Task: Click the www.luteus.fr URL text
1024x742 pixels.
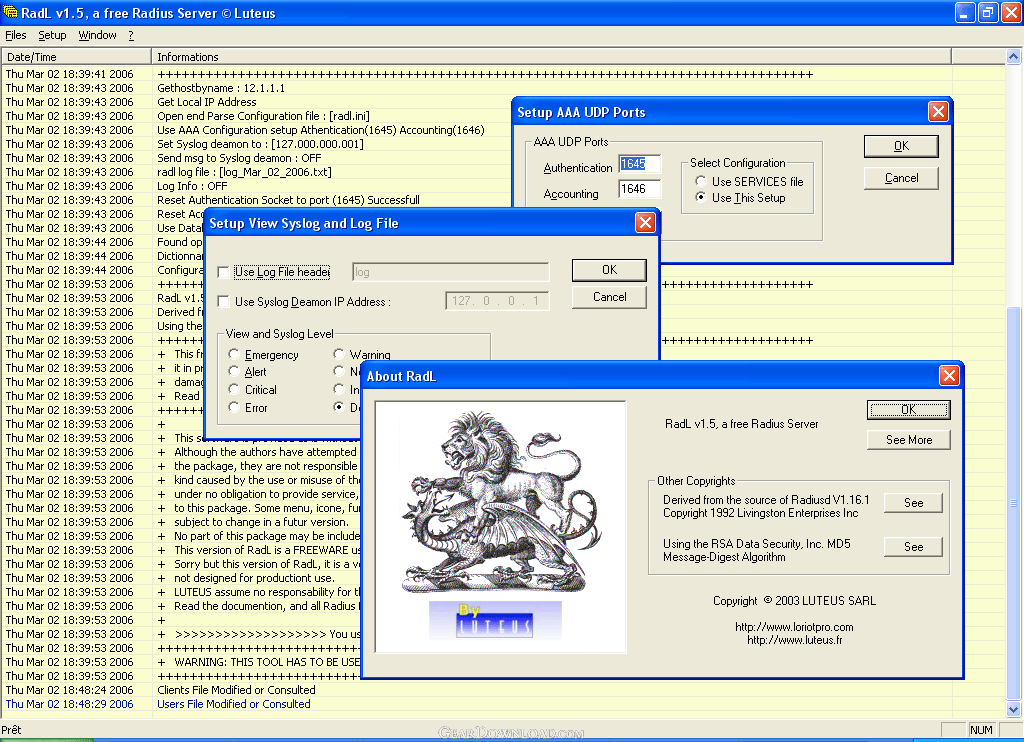Action: pos(794,640)
